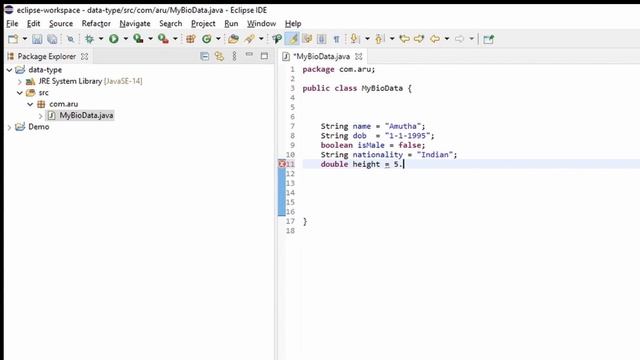640x360 pixels.
Task: Jump to Previous Annotation icon
Action: point(379,39)
